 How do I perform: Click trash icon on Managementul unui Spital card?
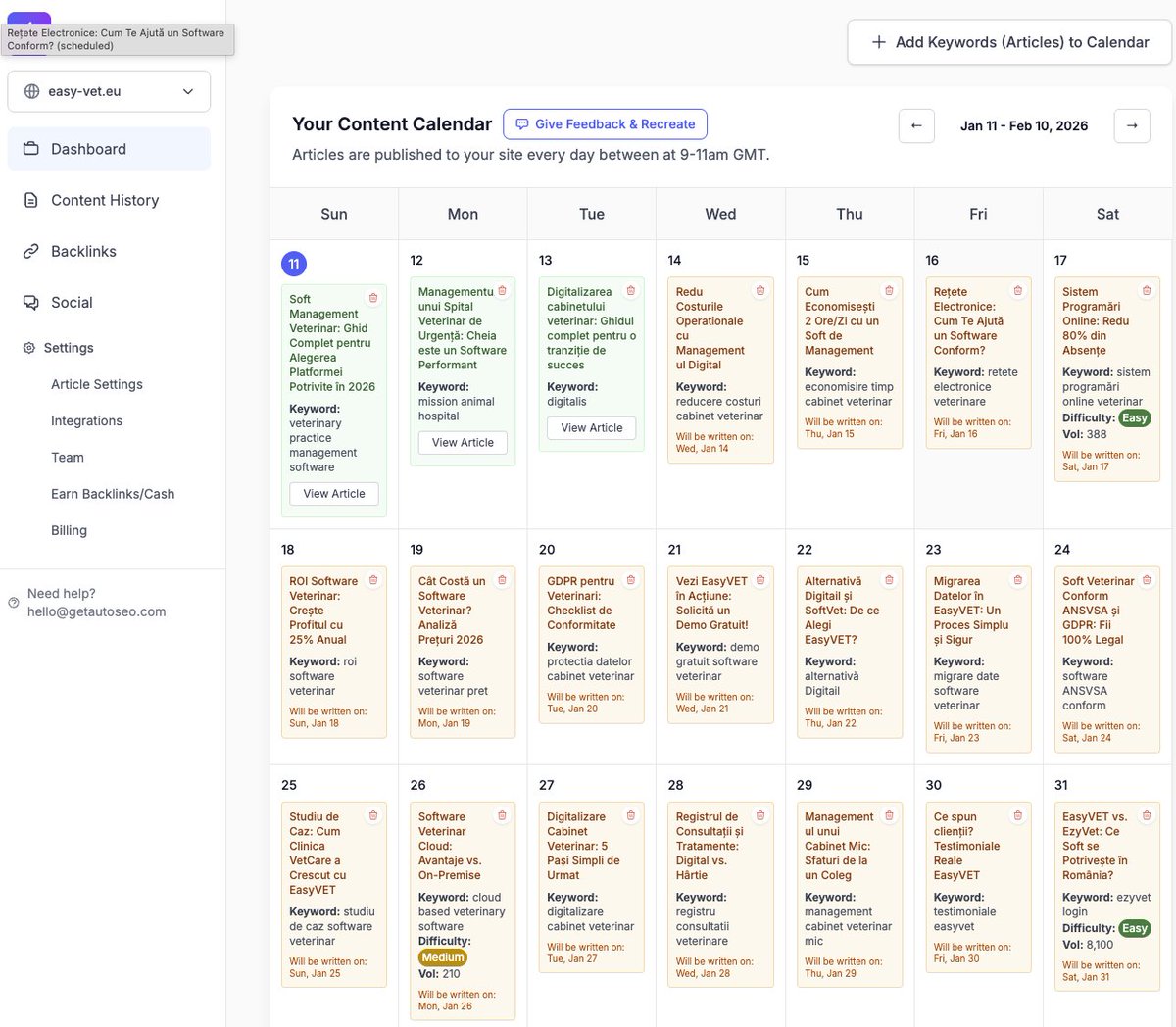click(x=502, y=291)
